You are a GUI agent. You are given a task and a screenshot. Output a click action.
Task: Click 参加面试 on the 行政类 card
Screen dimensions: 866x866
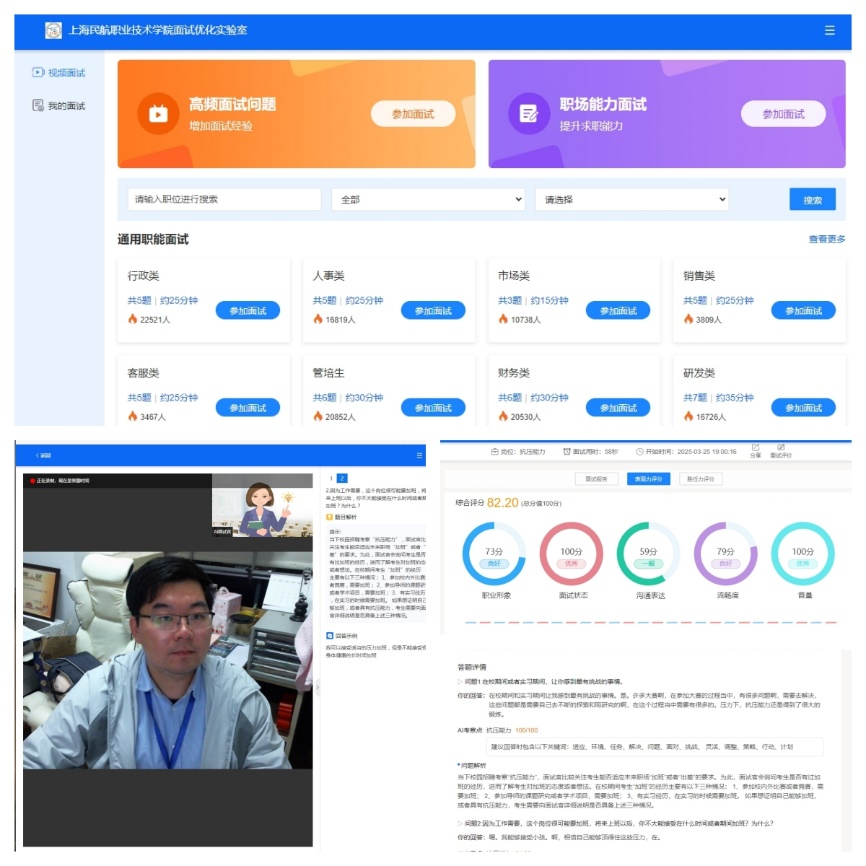coord(247,310)
